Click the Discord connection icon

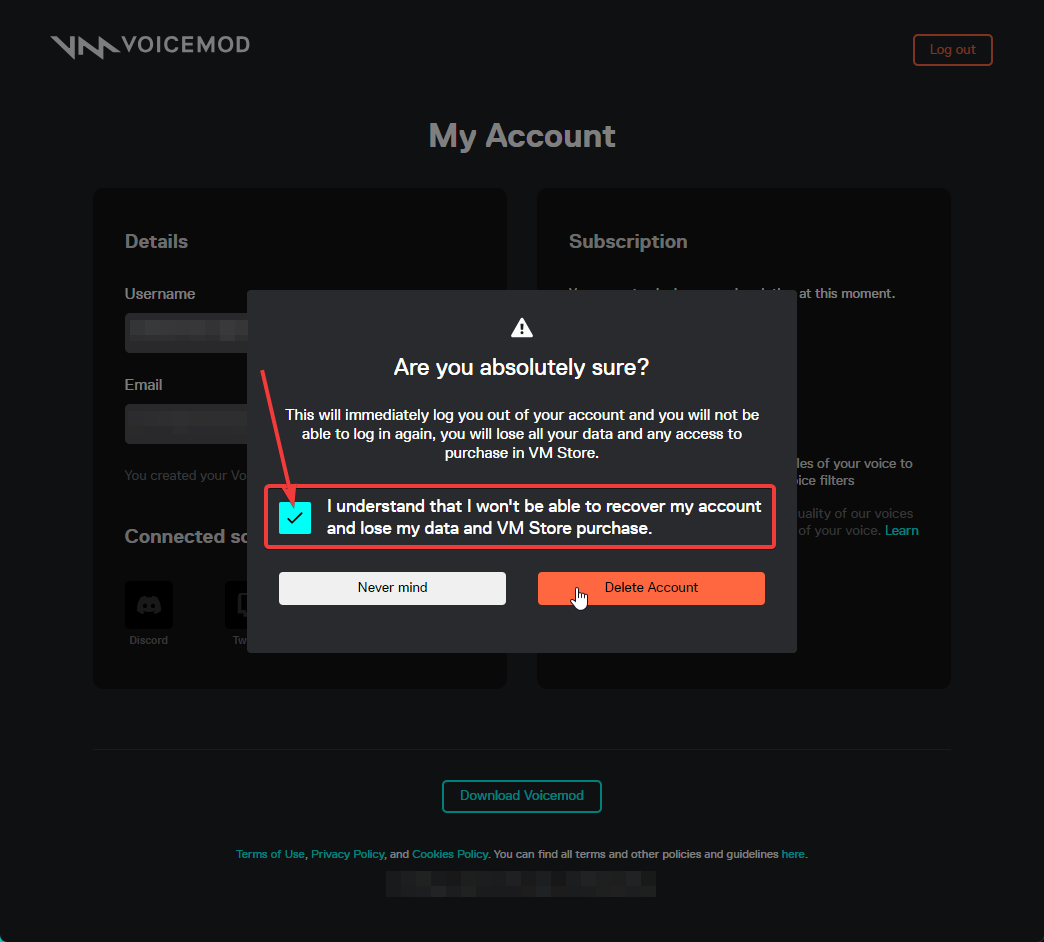click(148, 604)
